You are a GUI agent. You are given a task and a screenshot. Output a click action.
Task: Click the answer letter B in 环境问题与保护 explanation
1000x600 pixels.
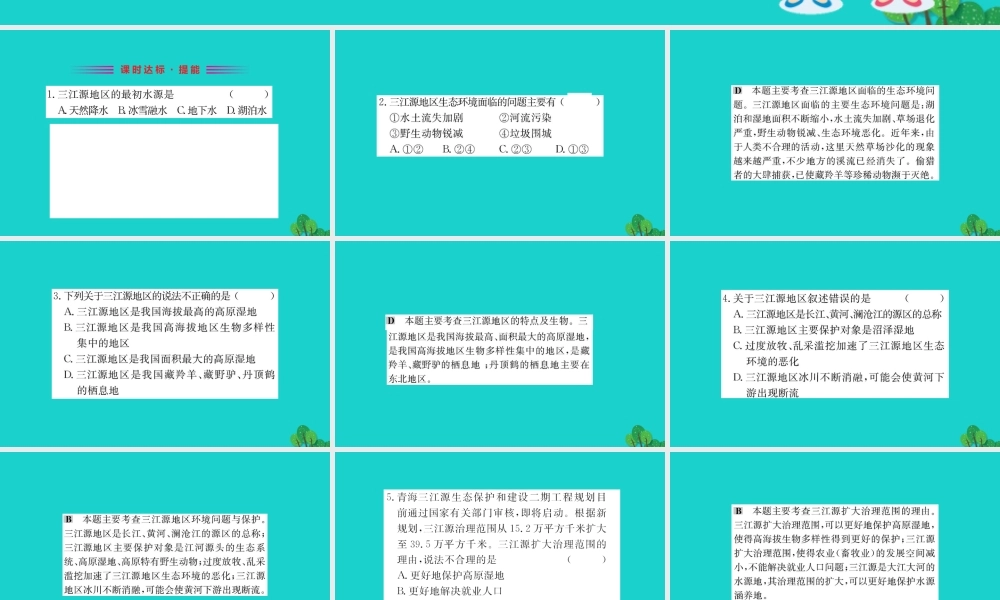(x=68, y=519)
